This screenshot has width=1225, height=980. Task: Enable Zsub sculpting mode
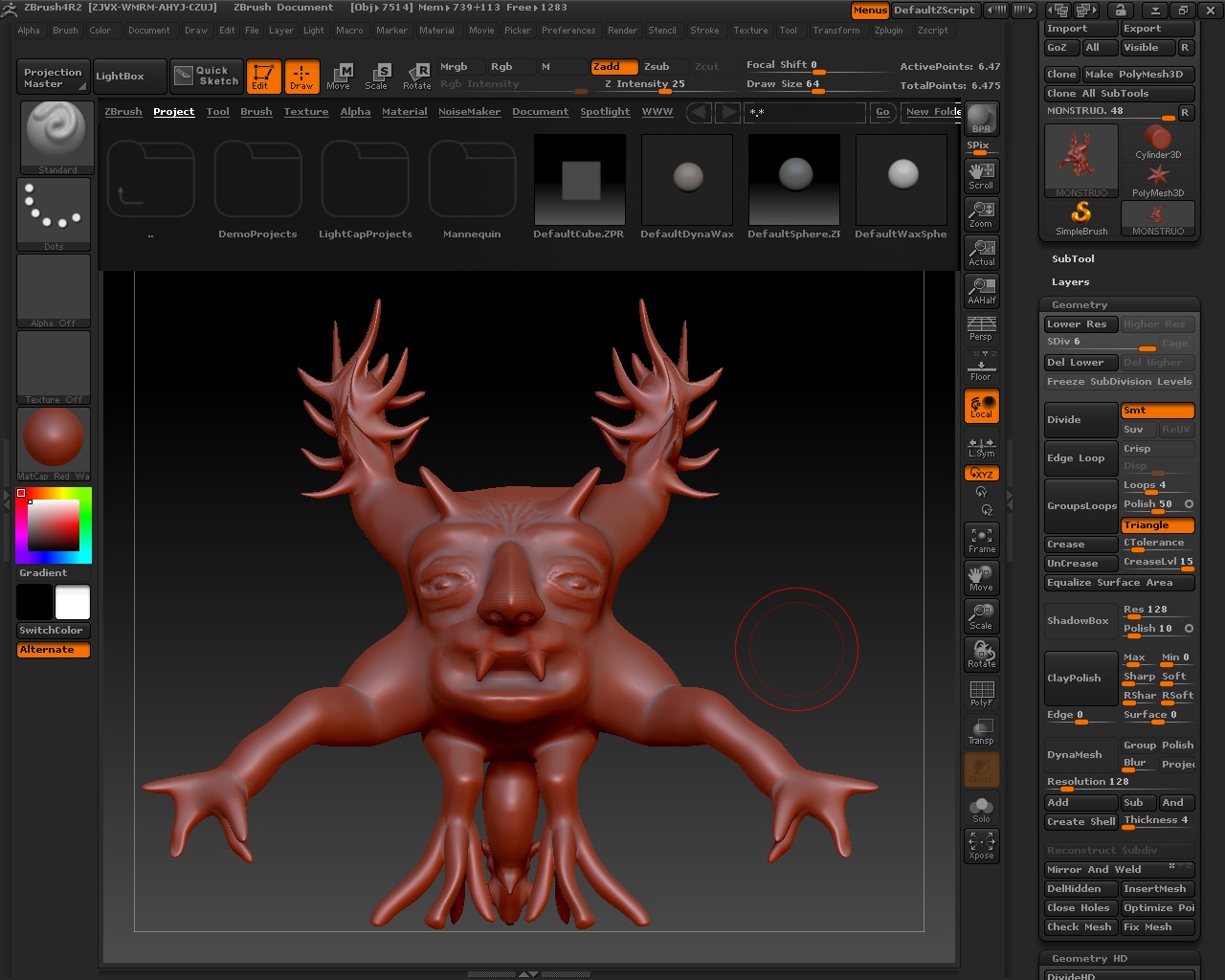(x=657, y=67)
